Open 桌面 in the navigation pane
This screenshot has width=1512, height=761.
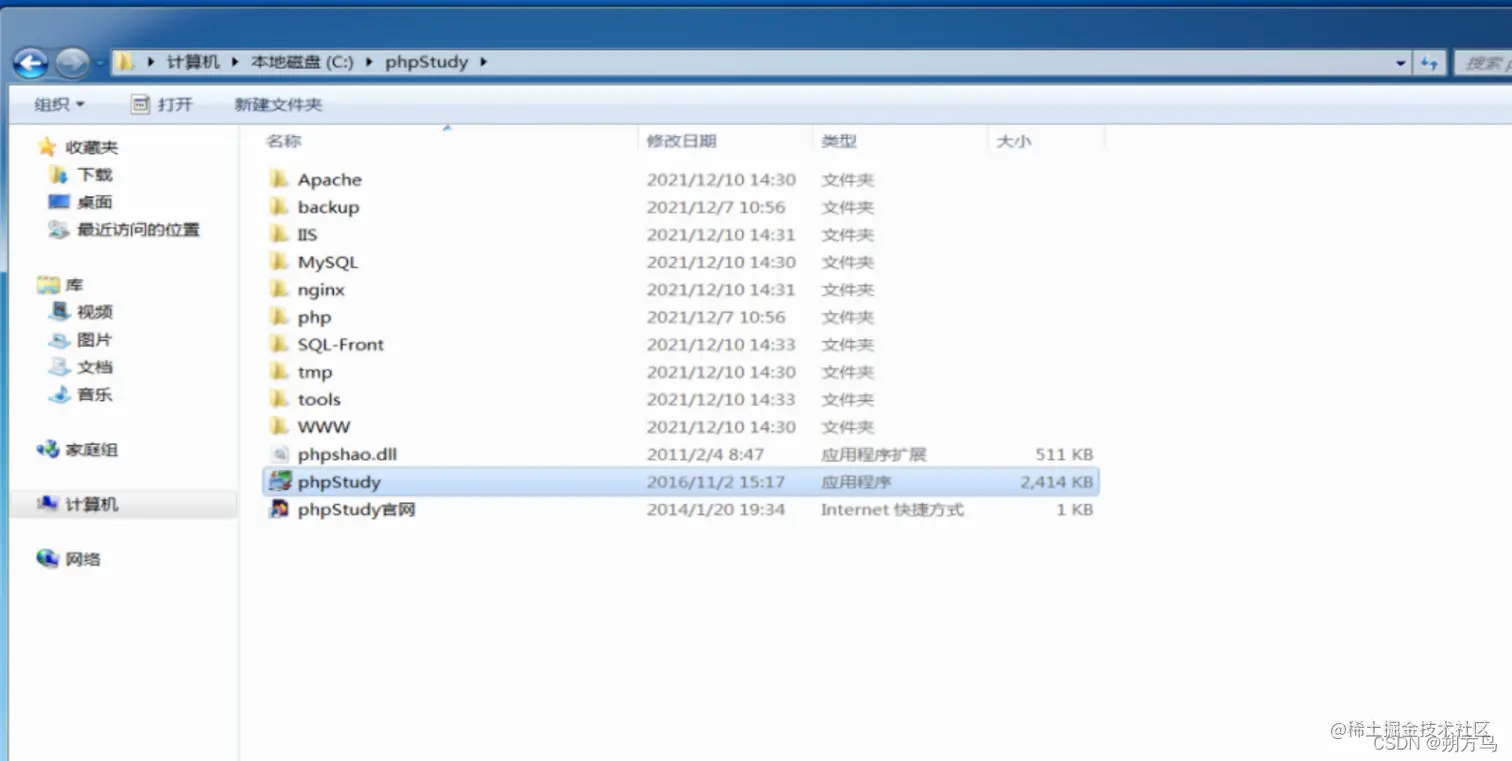click(x=95, y=202)
